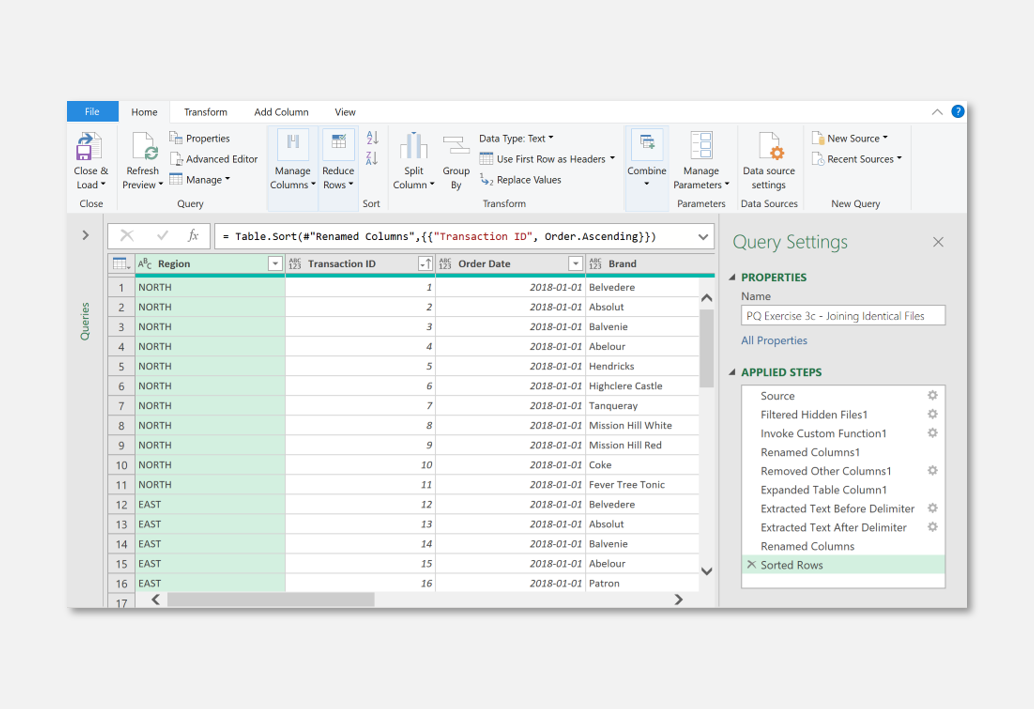Switch to the Transform tab
1034x709 pixels.
click(205, 112)
